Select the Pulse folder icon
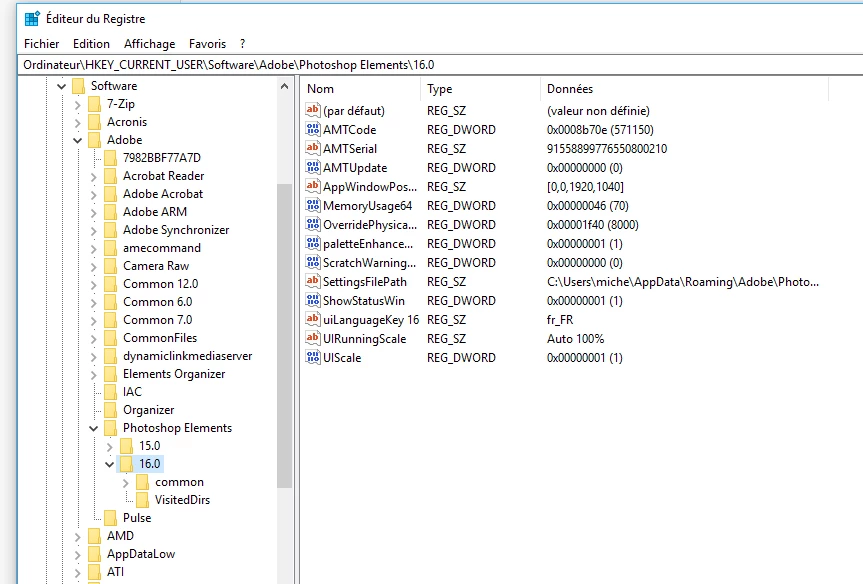This screenshot has height=584, width=863. tap(111, 518)
